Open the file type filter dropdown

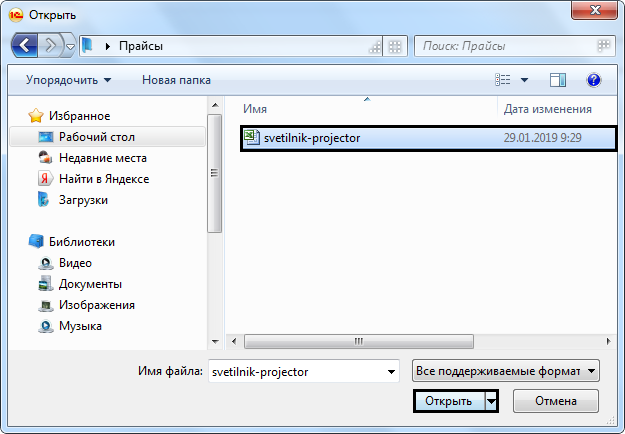pyautogui.click(x=505, y=371)
